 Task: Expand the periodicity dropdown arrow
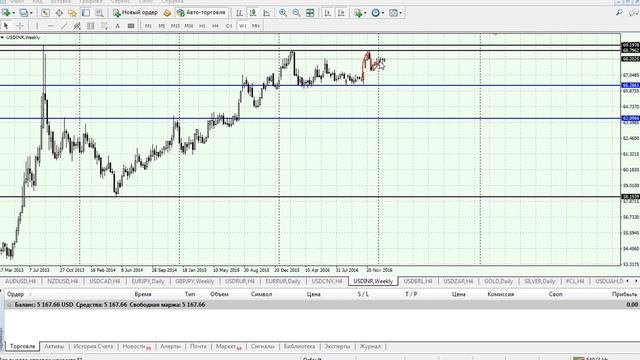[382, 13]
